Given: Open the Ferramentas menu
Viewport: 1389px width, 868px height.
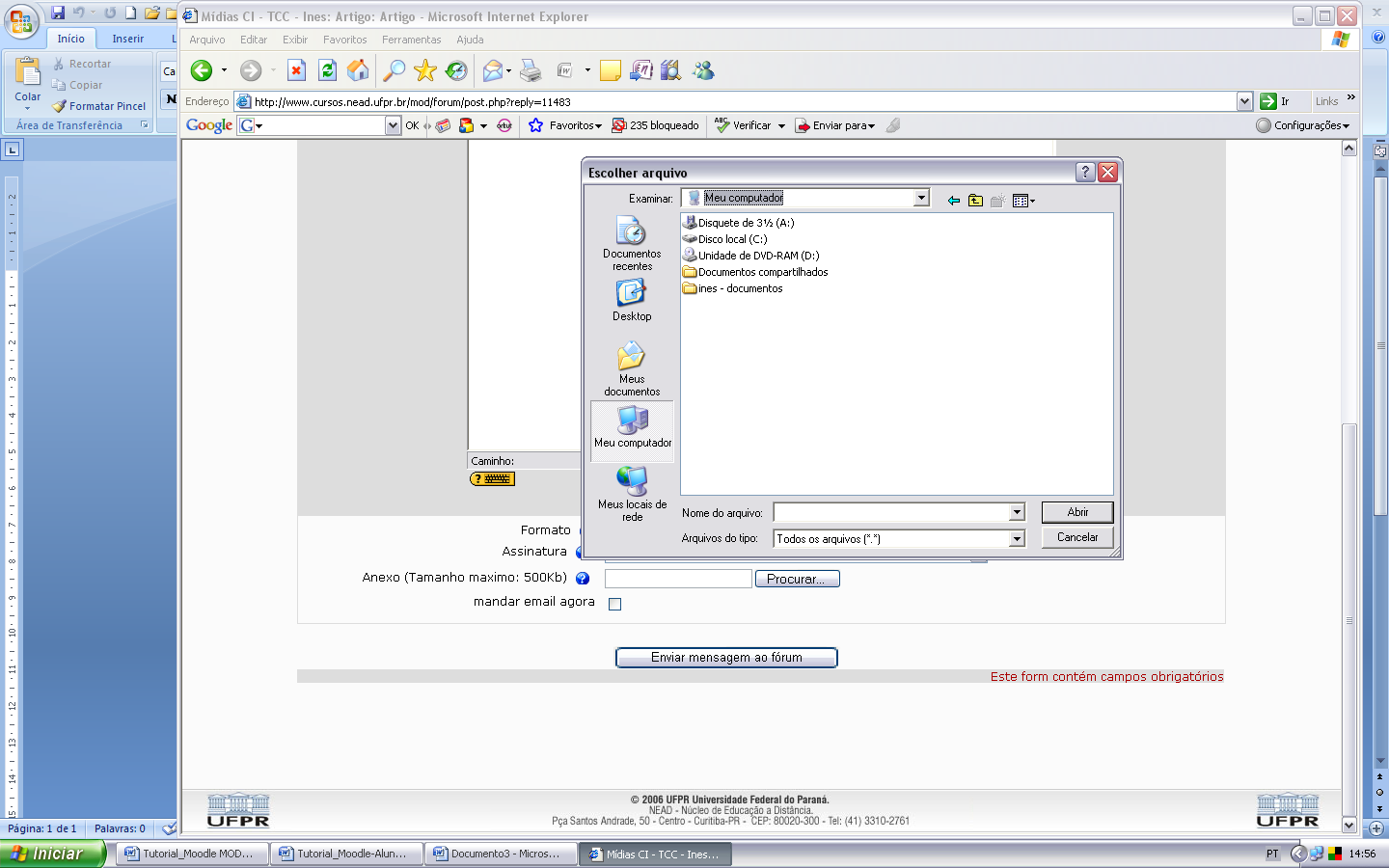Looking at the screenshot, I should pos(412,40).
